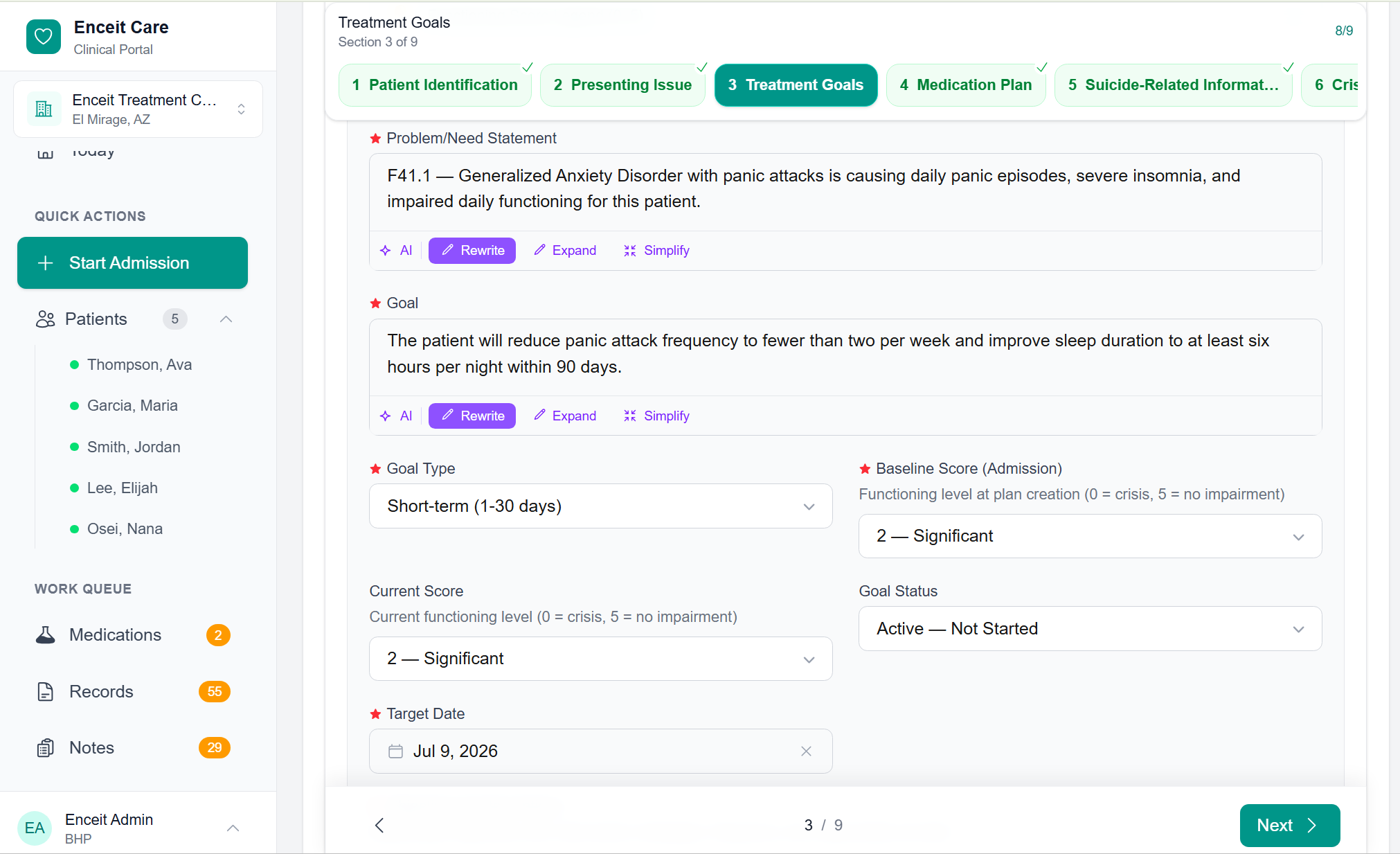Click the facility building icon
1400x854 pixels.
[x=44, y=109]
